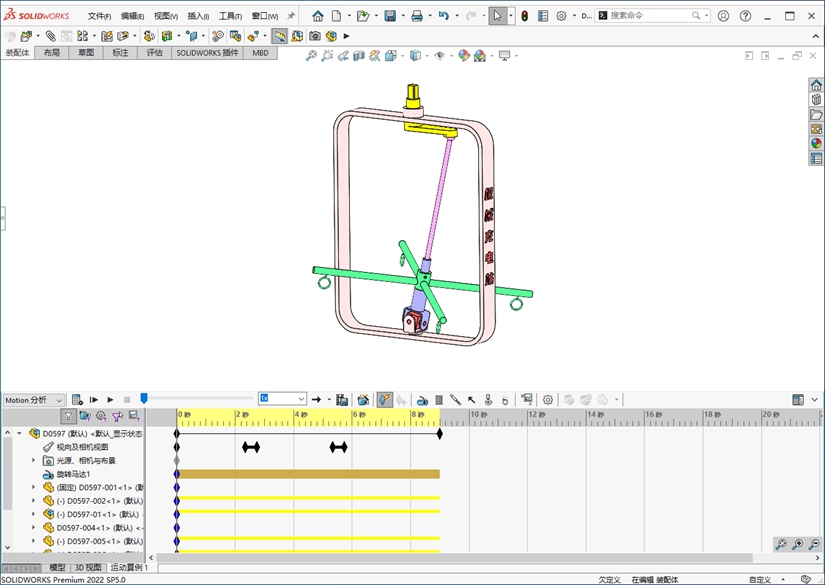Click the Motion Study Properties gear icon
This screenshot has height=585, width=825.
(x=547, y=400)
